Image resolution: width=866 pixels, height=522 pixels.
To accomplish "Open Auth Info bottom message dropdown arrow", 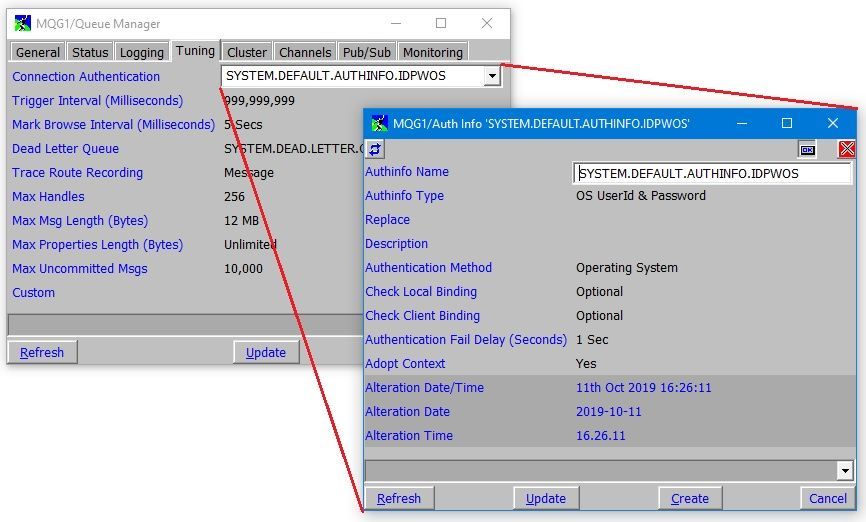I will coord(845,471).
